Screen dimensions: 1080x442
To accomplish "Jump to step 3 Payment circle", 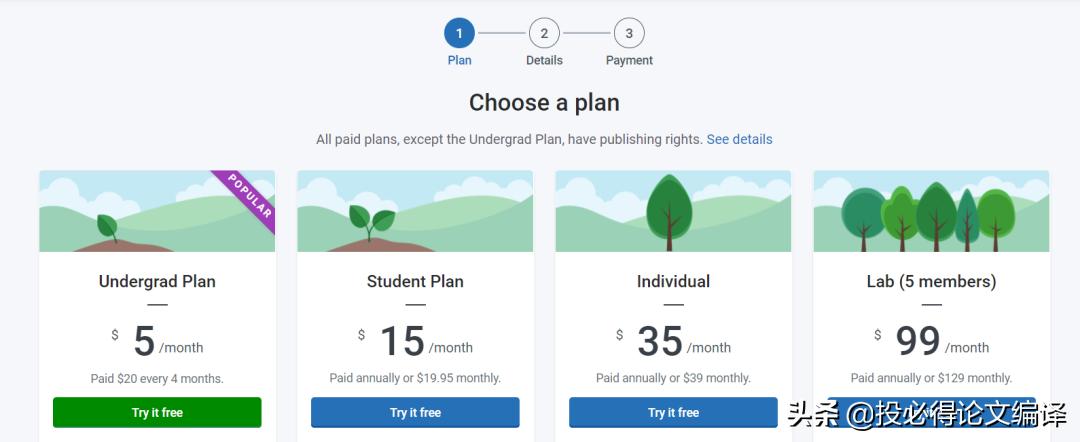I will (x=629, y=33).
